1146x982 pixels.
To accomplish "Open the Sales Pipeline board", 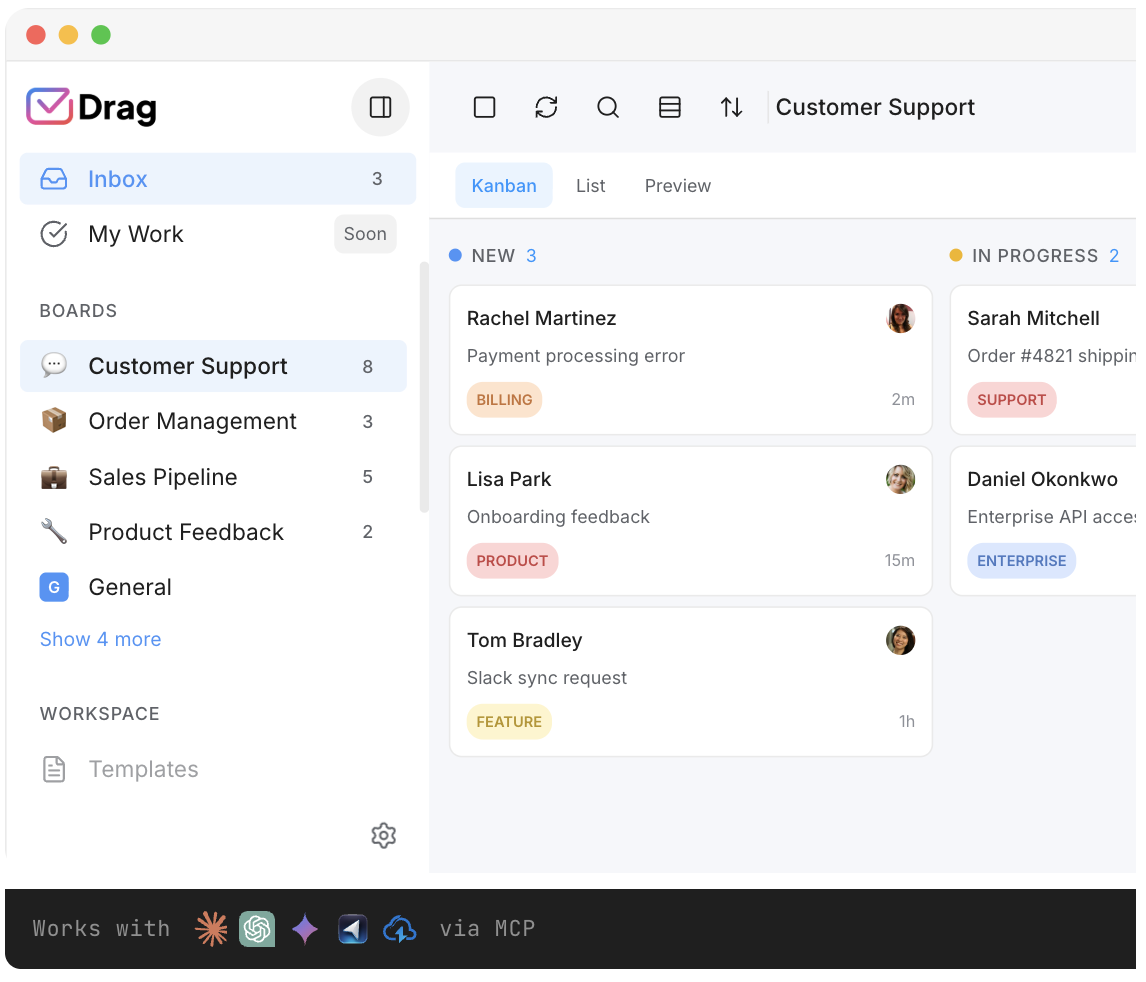I will pos(213,477).
